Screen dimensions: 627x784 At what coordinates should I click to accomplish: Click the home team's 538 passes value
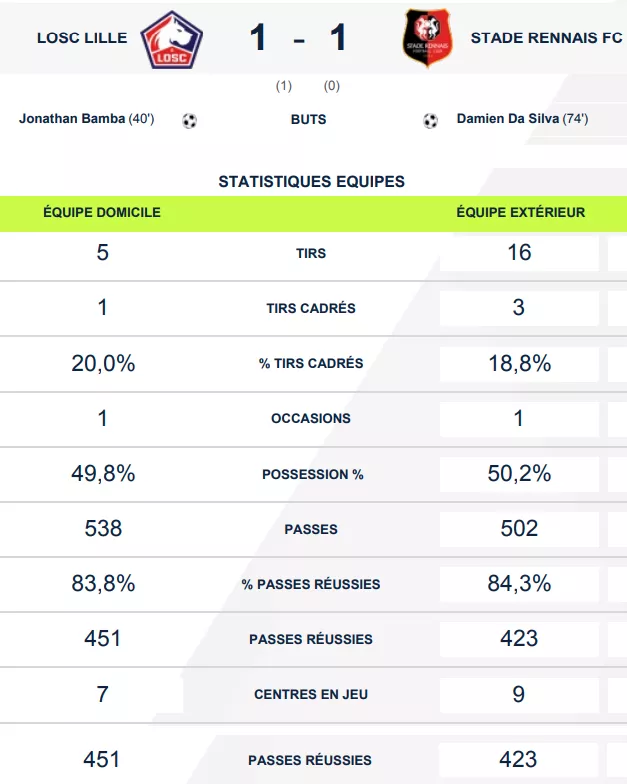coord(102,528)
